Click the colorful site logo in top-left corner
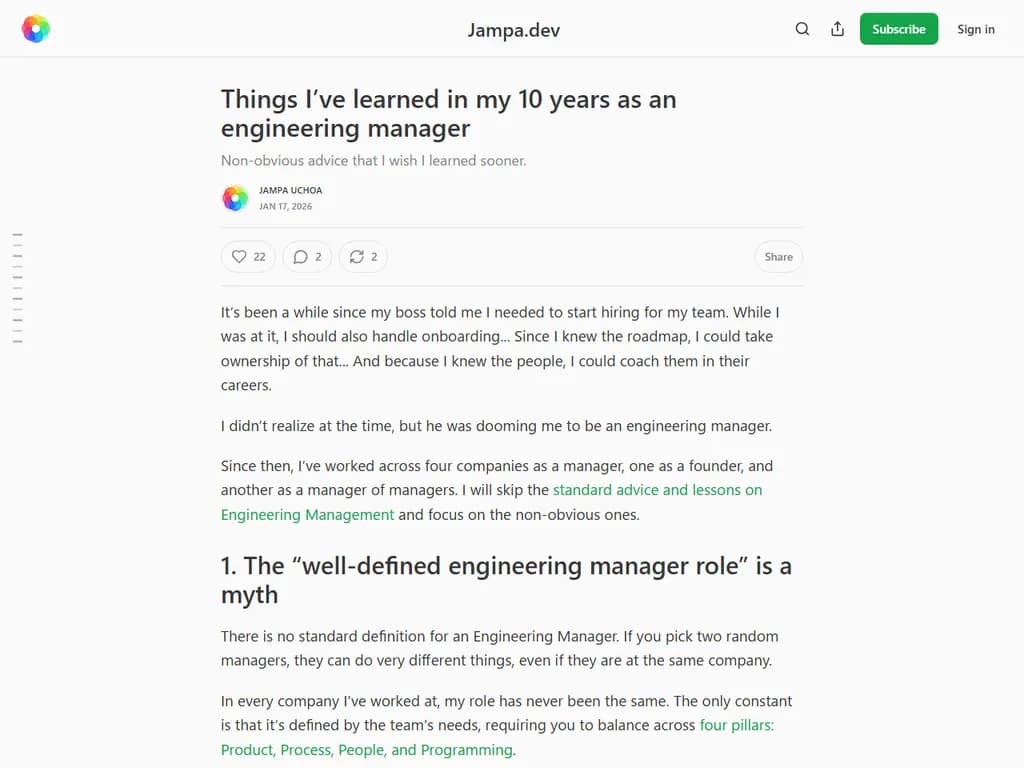Viewport: 1024px width, 768px height. tap(36, 28)
